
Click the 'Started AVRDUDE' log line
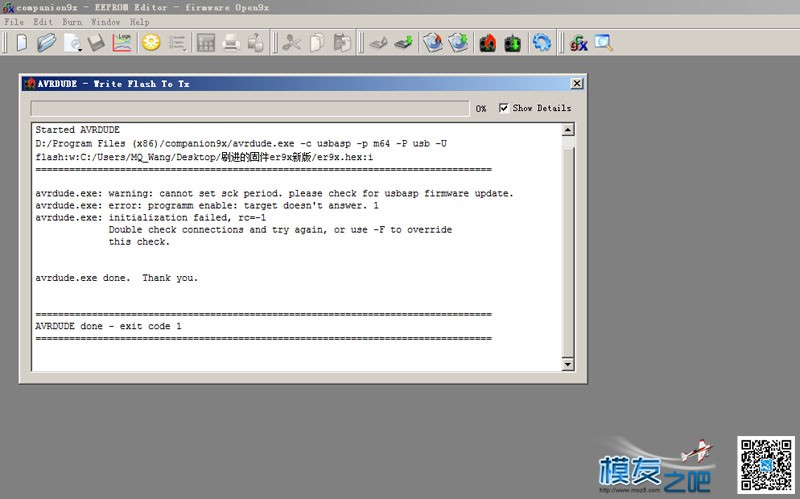point(78,130)
